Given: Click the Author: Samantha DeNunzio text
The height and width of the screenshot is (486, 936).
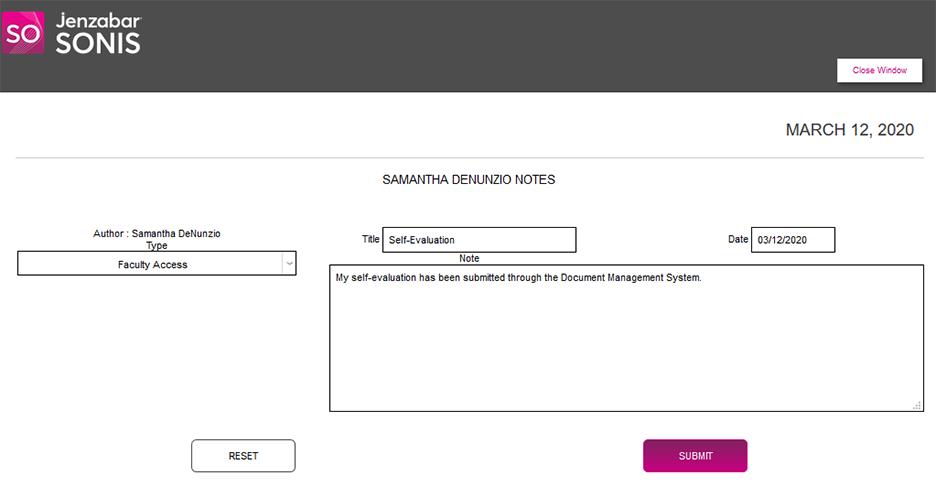Looking at the screenshot, I should (157, 234).
